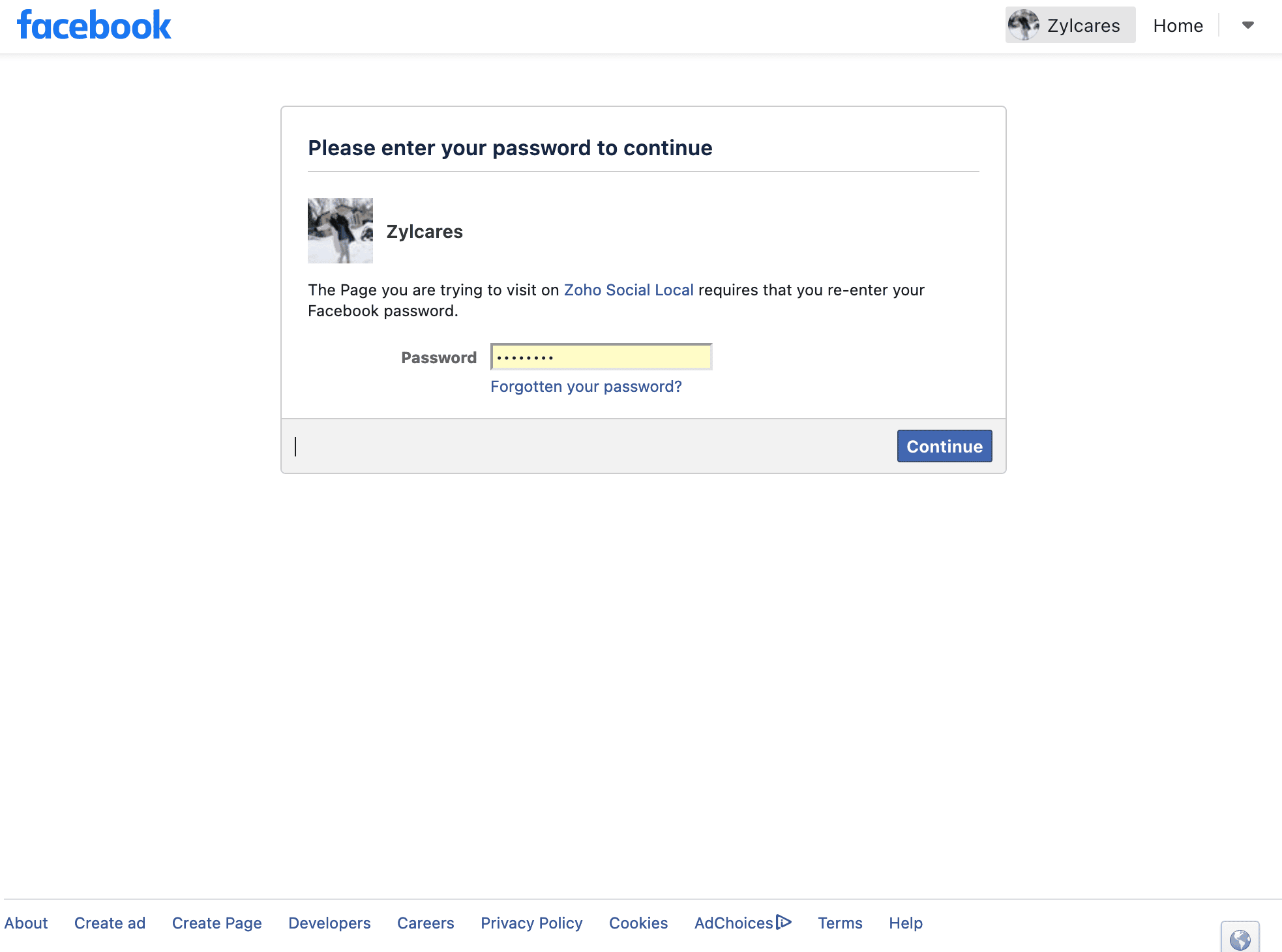The image size is (1282, 952).
Task: Open the About footer link
Action: (x=26, y=923)
